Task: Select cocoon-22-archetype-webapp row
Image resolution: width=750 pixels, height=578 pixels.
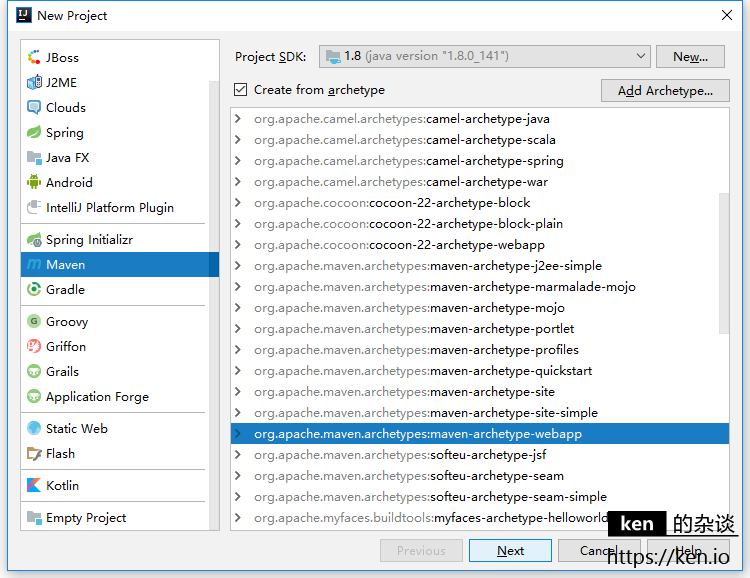Action: pos(479,245)
